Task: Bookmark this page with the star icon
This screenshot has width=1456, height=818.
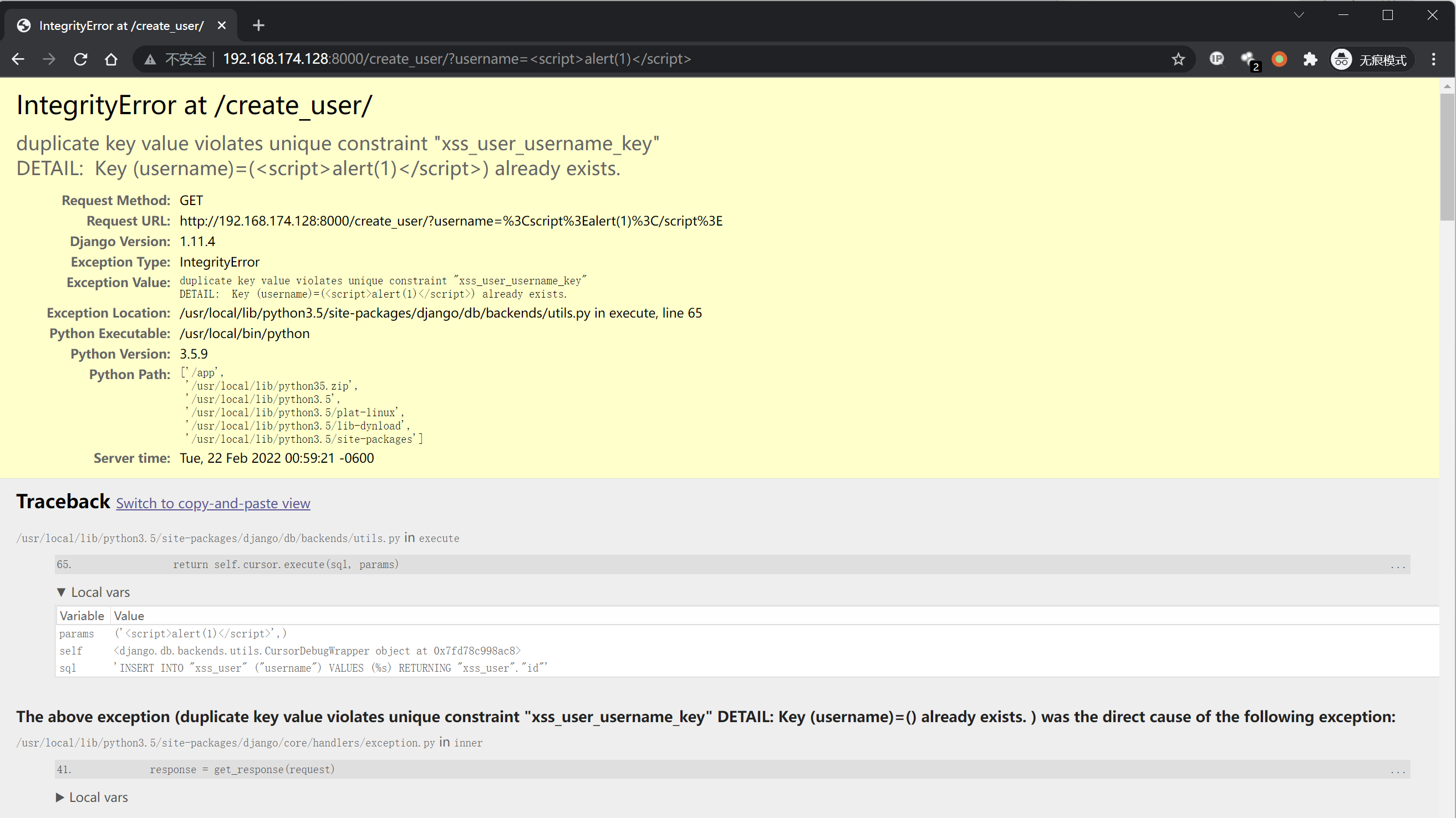Action: point(1178,59)
